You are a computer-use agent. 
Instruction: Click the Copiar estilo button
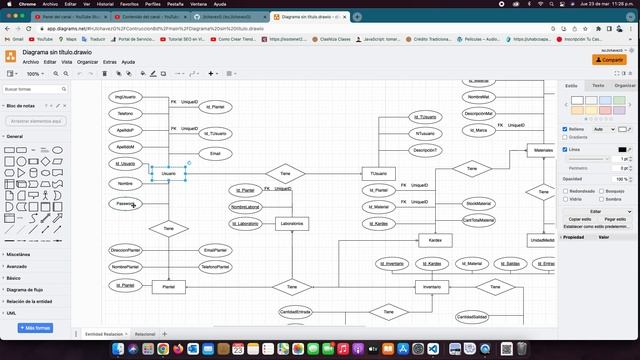580,220
